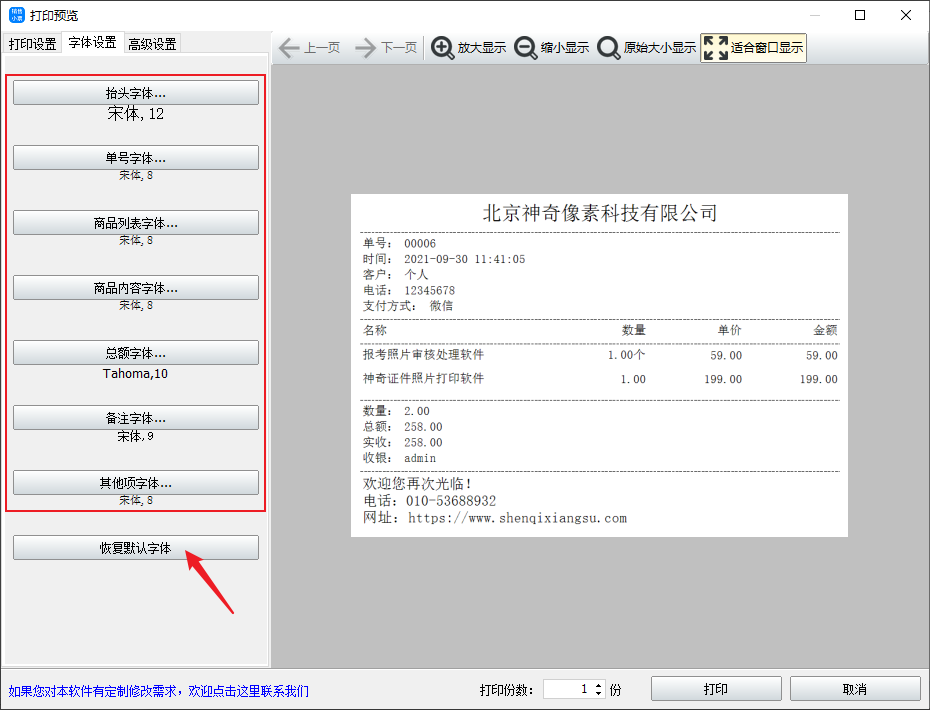
Task: Maximize the 打印预览 window
Action: (x=860, y=15)
